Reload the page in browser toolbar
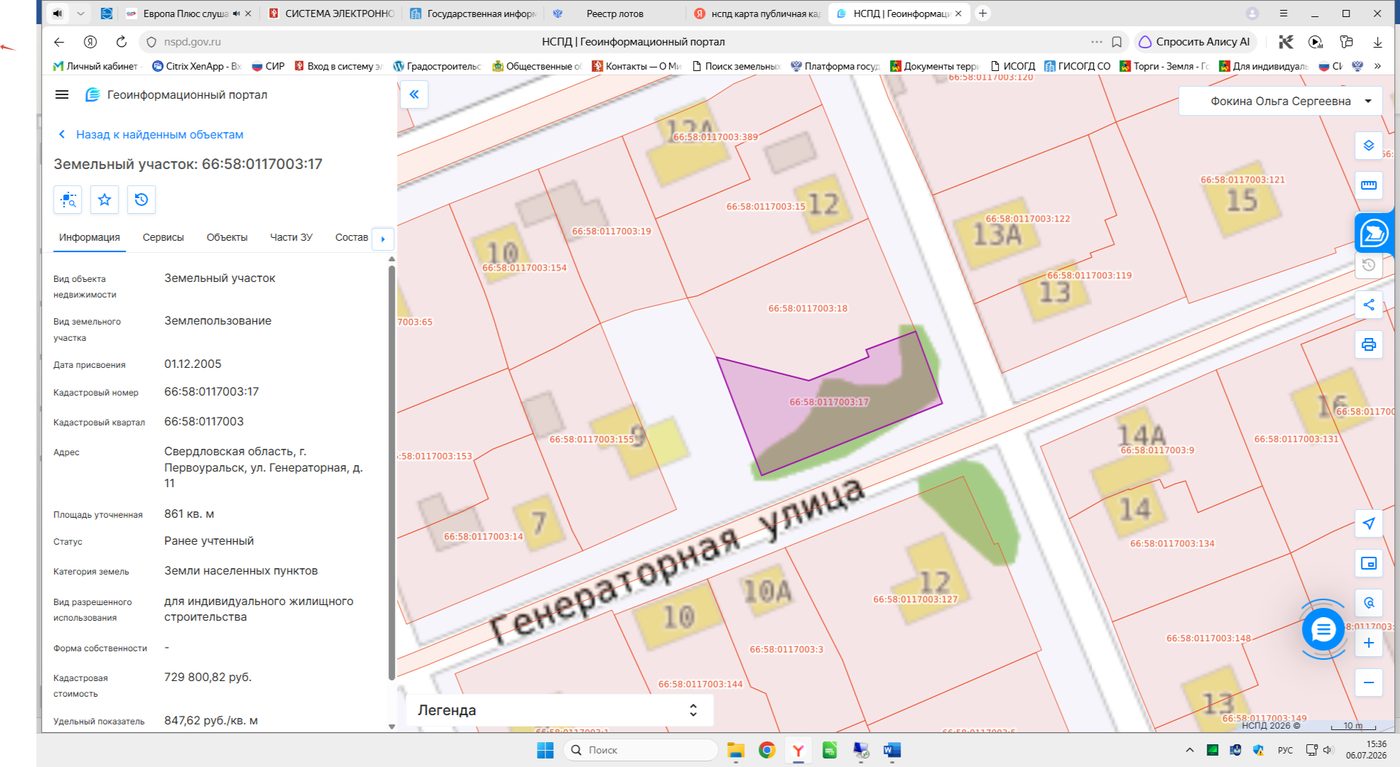Viewport: 1400px width, 767px height. [121, 42]
